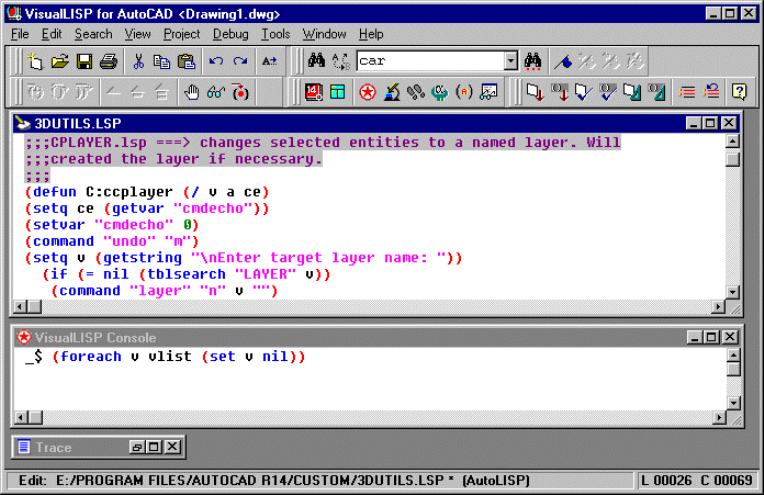Viewport: 764px width, 495px height.
Task: Open file using the folder icon
Action: [59, 61]
